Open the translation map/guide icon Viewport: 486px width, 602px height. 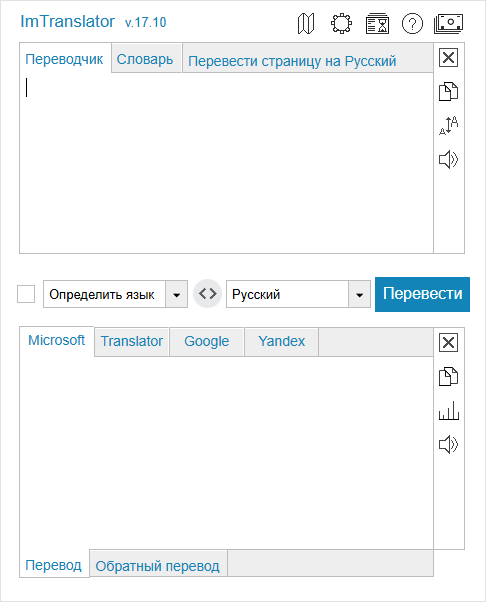click(306, 24)
